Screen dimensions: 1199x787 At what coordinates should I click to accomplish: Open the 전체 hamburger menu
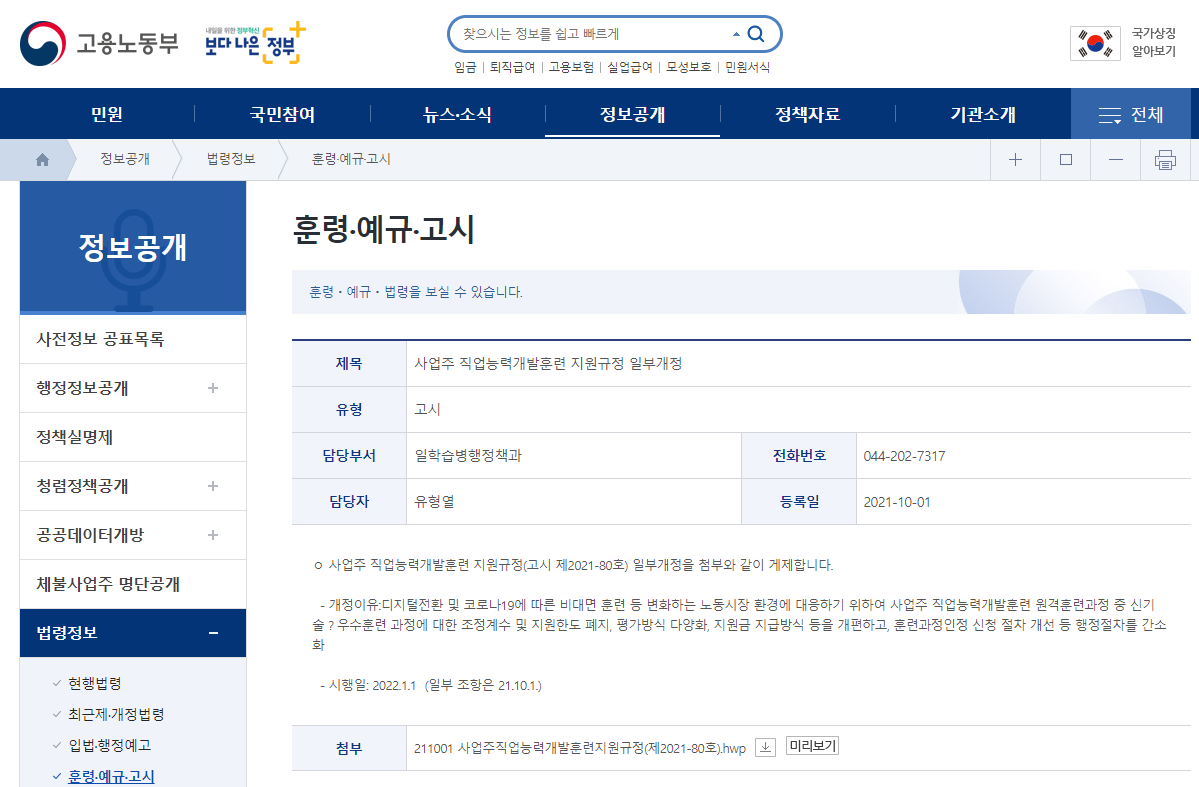1131,115
